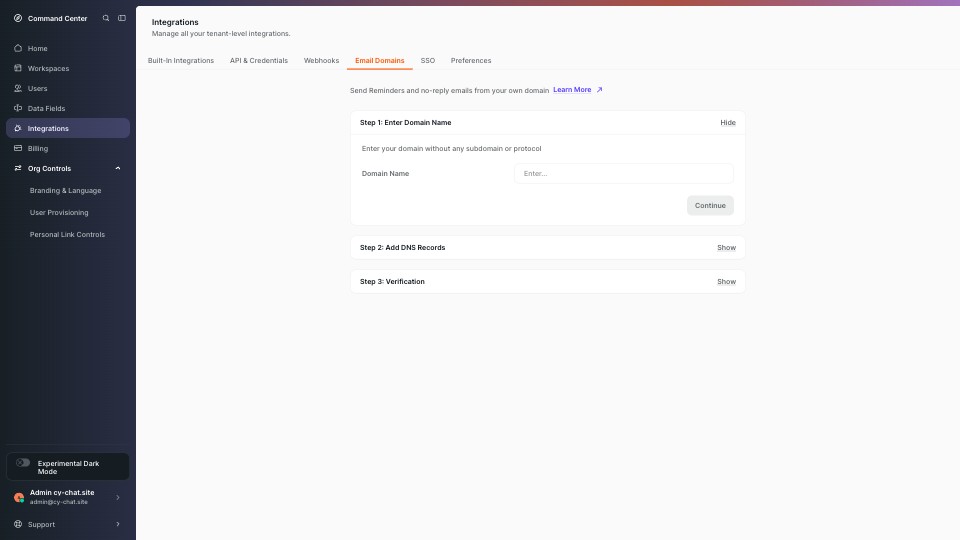Expand the Support menu chevron

tap(118, 524)
